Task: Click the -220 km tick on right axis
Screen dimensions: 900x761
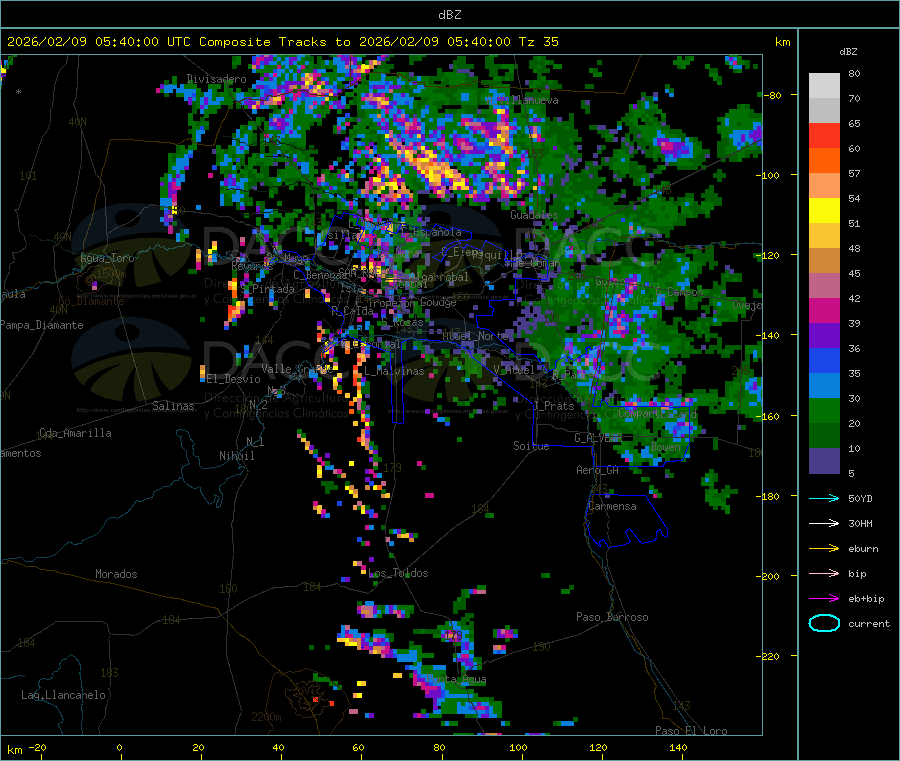Action: 770,656
